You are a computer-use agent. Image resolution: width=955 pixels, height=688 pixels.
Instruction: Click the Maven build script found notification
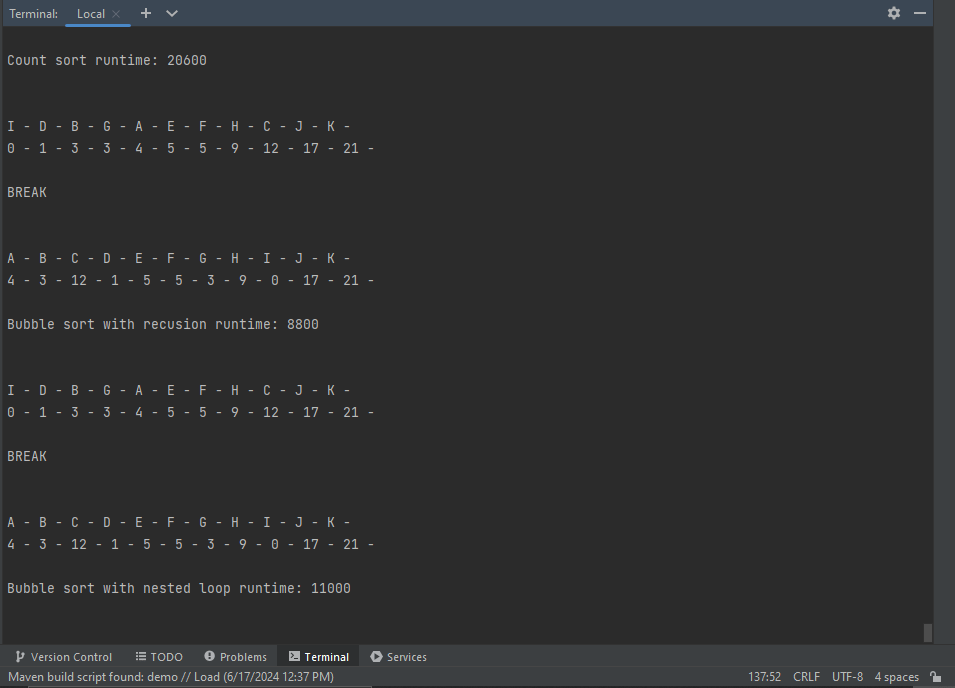point(171,677)
